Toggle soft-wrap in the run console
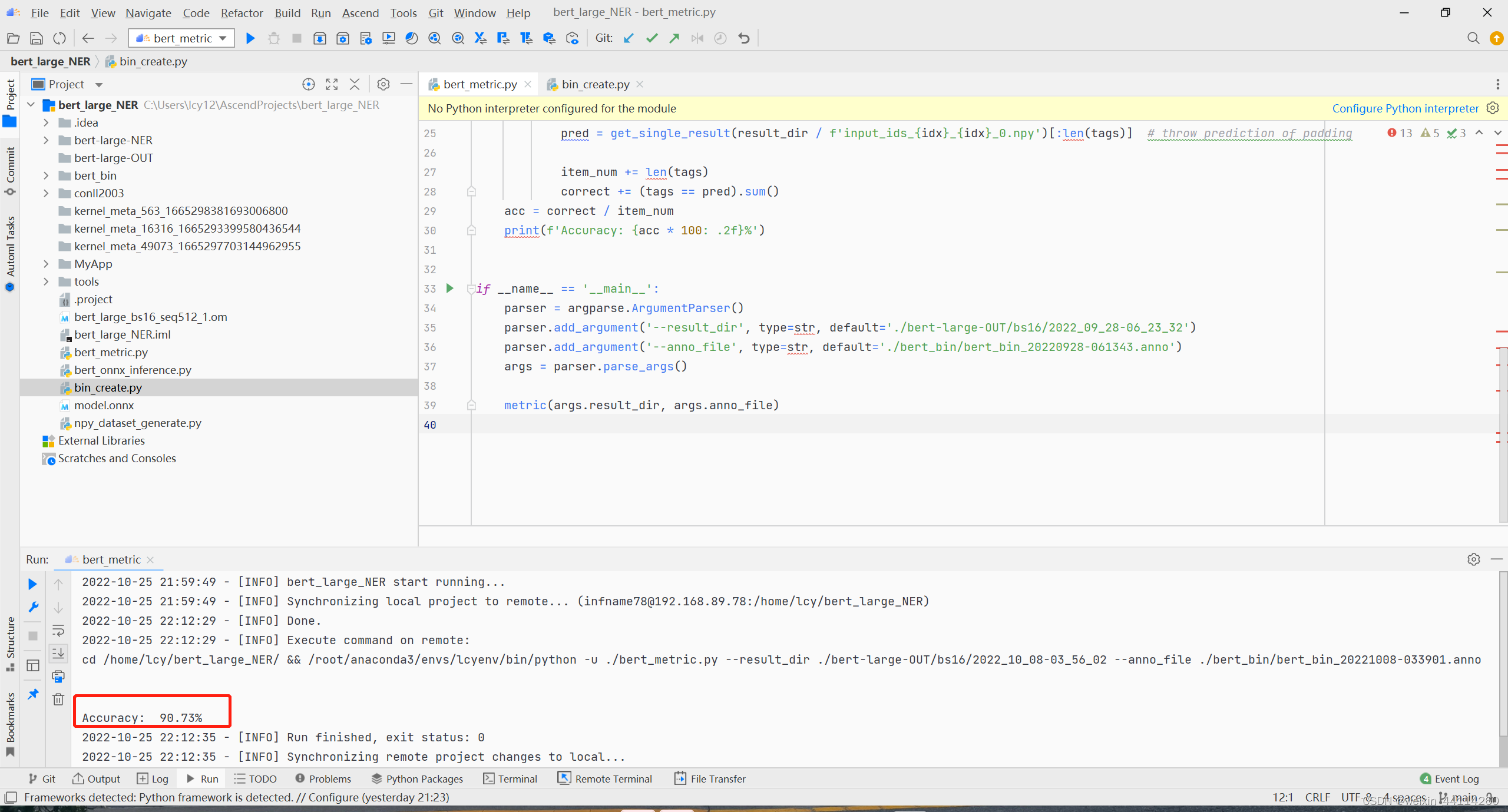1508x812 pixels. point(58,631)
